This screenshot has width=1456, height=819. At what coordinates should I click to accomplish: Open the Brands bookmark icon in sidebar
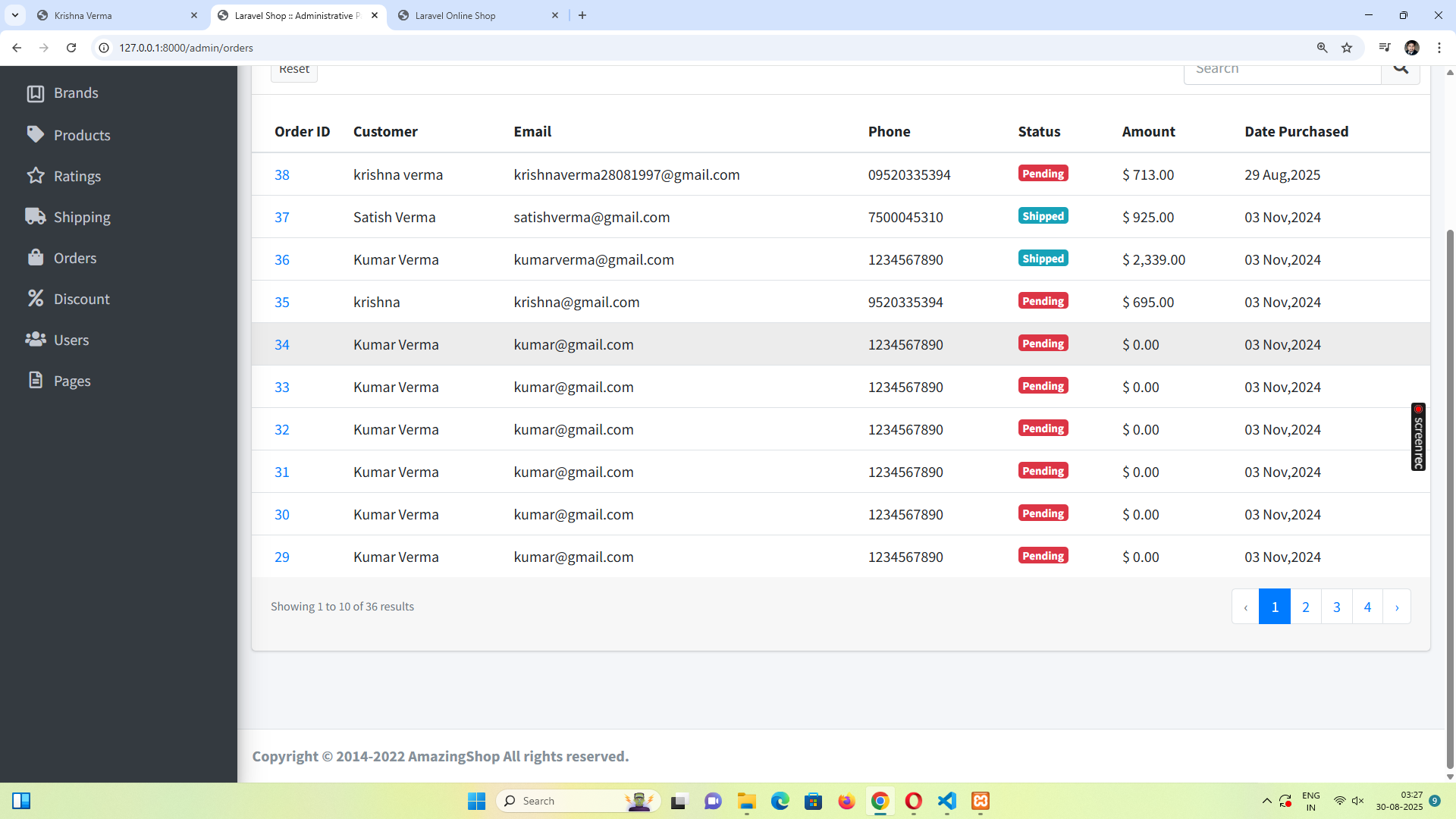[x=36, y=93]
